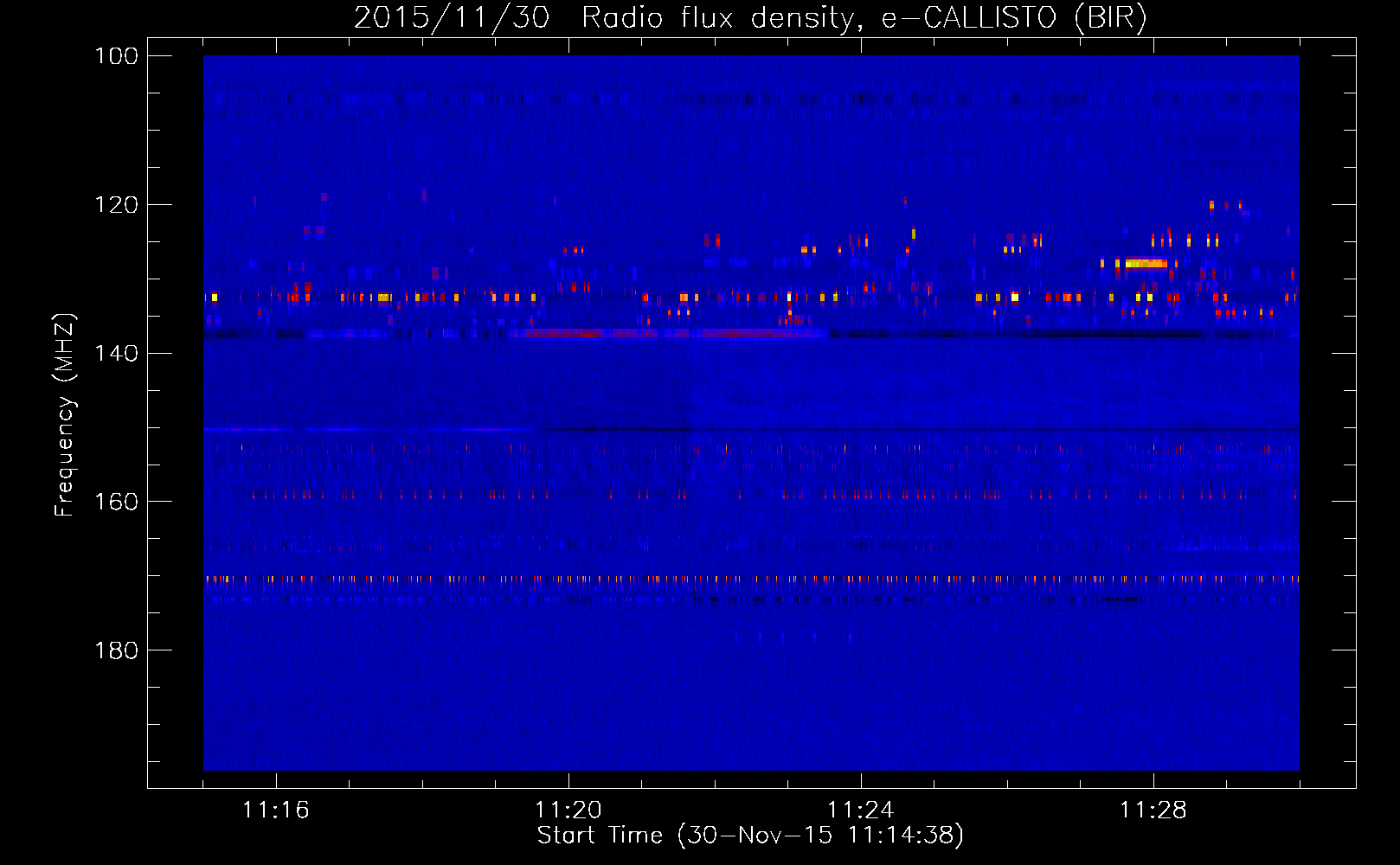Select the 100 frequency axis label

pos(117,56)
